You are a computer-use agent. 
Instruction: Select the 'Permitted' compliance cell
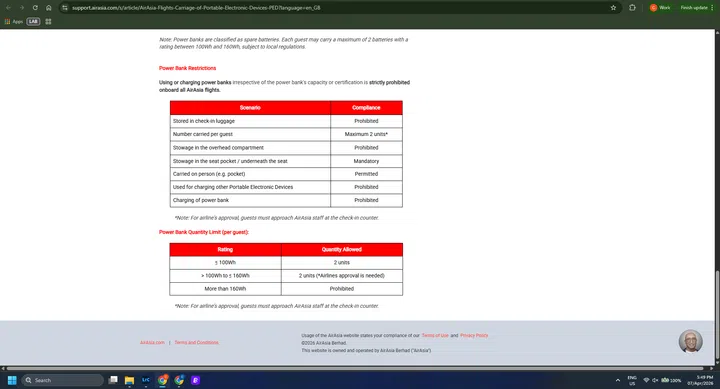tap(366, 174)
